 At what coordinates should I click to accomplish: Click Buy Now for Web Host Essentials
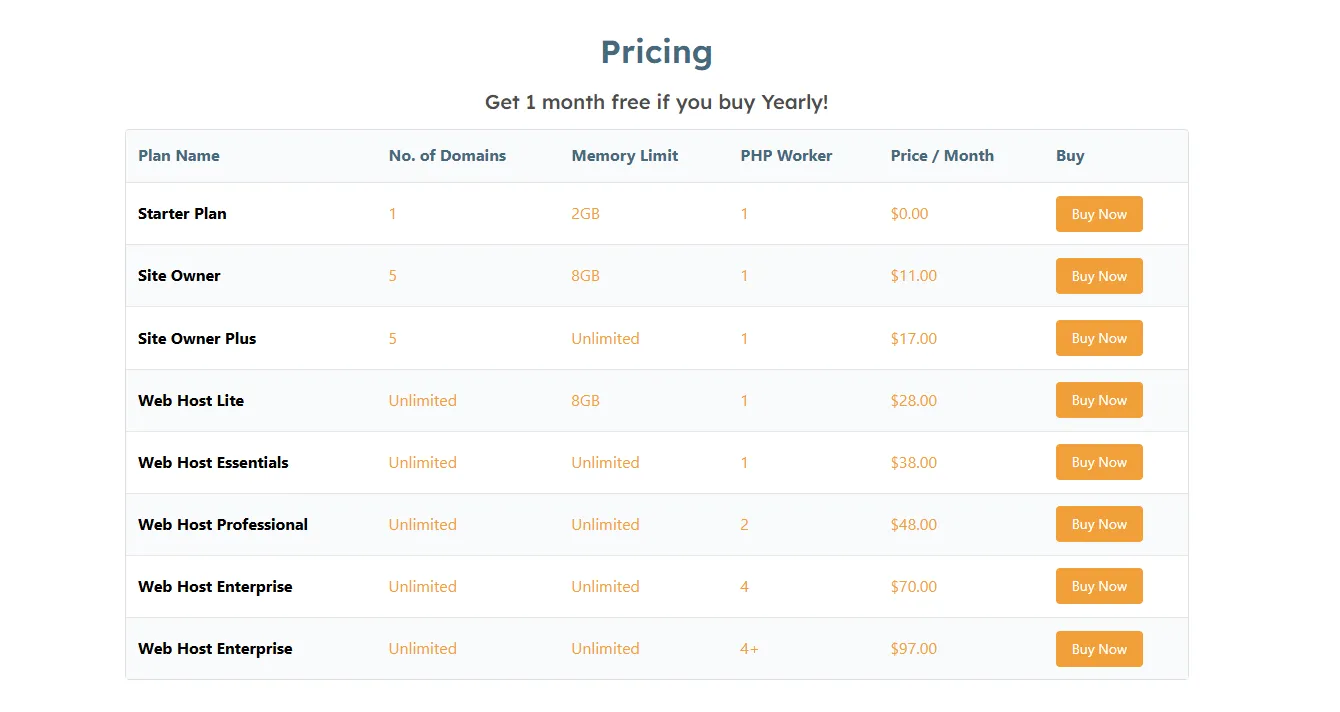point(1099,462)
